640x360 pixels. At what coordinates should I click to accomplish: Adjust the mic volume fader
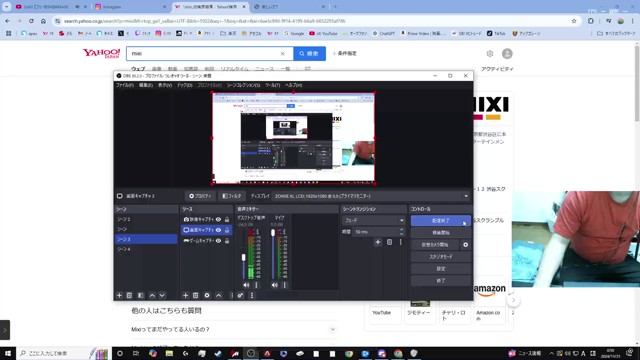coord(273,233)
